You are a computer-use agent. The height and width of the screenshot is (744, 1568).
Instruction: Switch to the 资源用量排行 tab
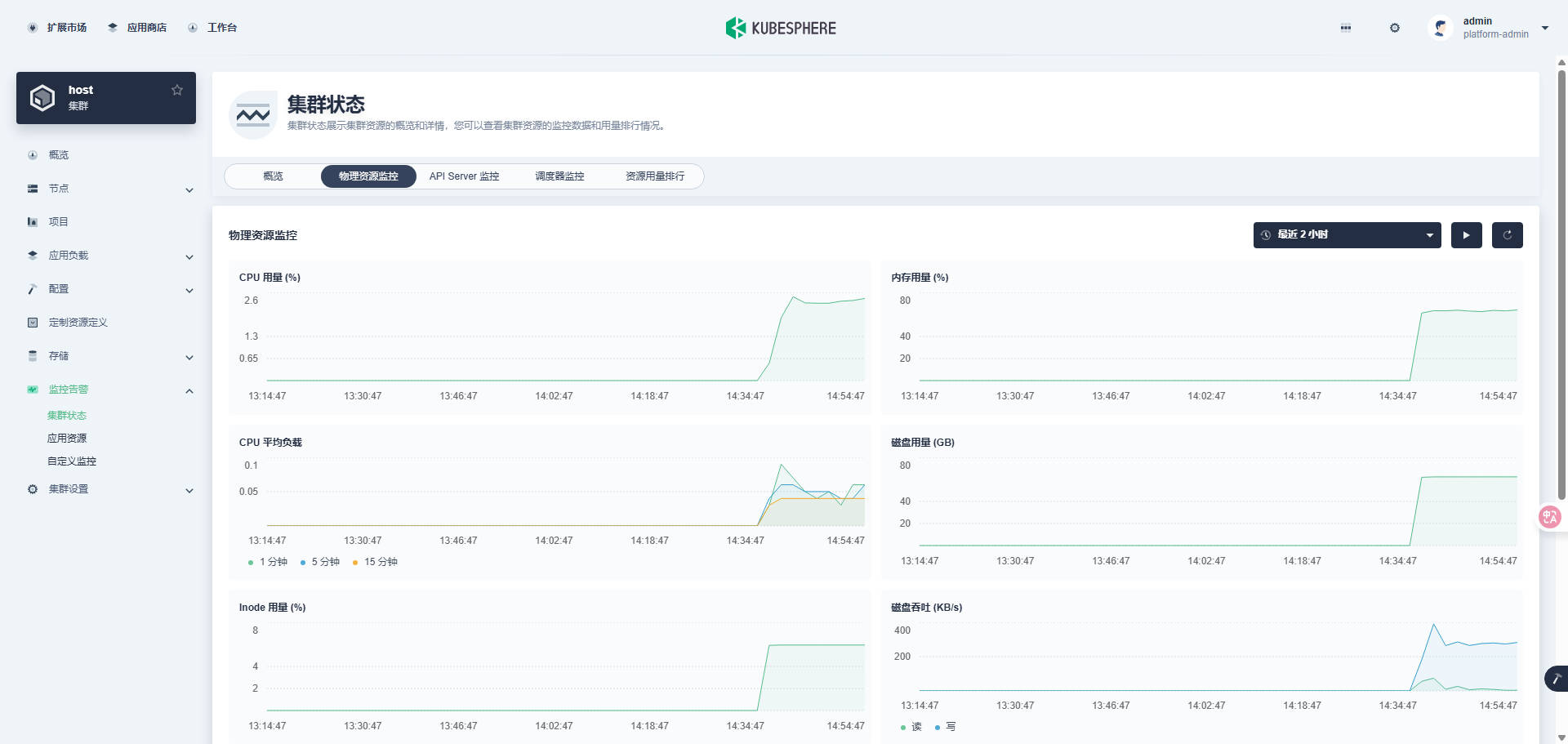(x=655, y=176)
